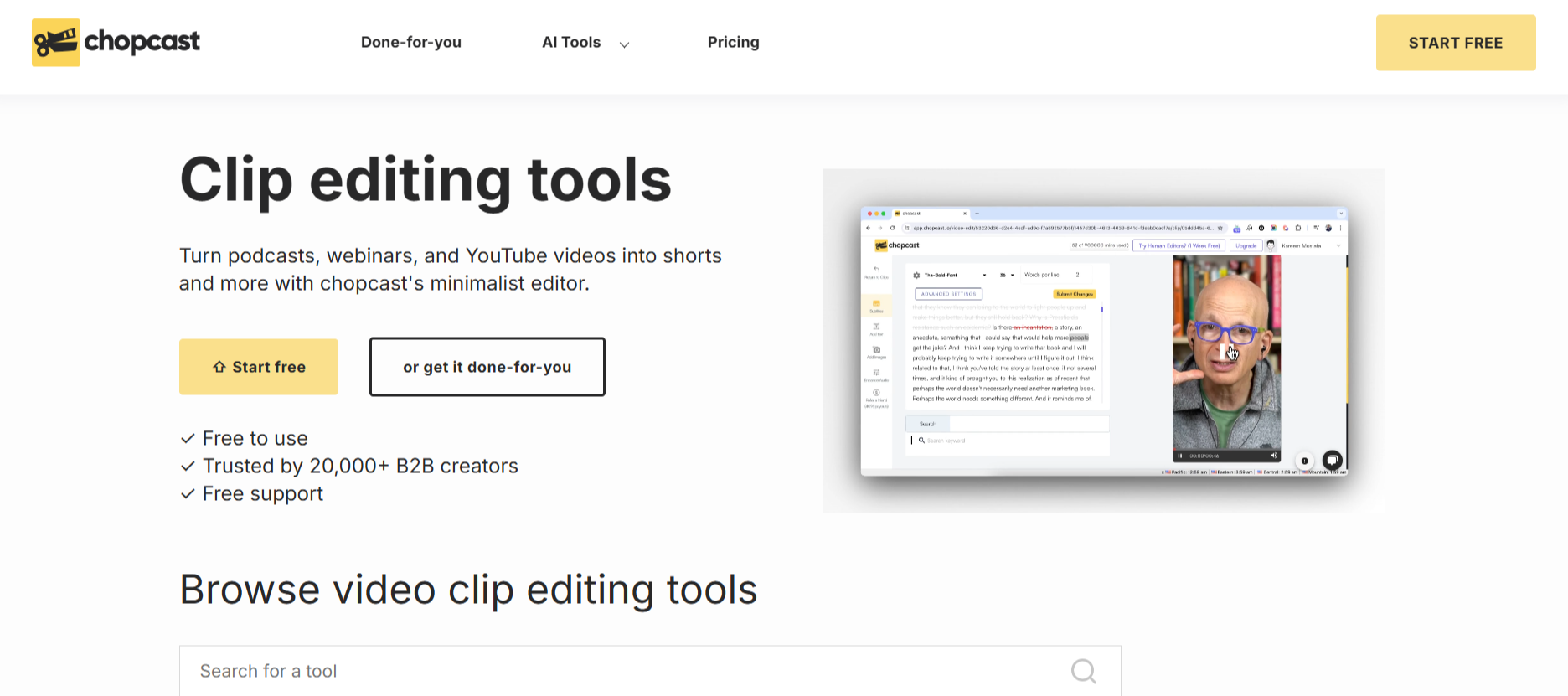Screen dimensions: 1568x696
Task: Click the chopcast logo icon
Action: (56, 42)
